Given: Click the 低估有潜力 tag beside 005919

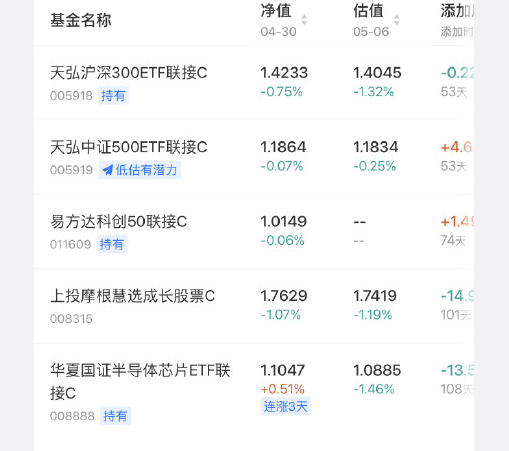Looking at the screenshot, I should point(140,170).
